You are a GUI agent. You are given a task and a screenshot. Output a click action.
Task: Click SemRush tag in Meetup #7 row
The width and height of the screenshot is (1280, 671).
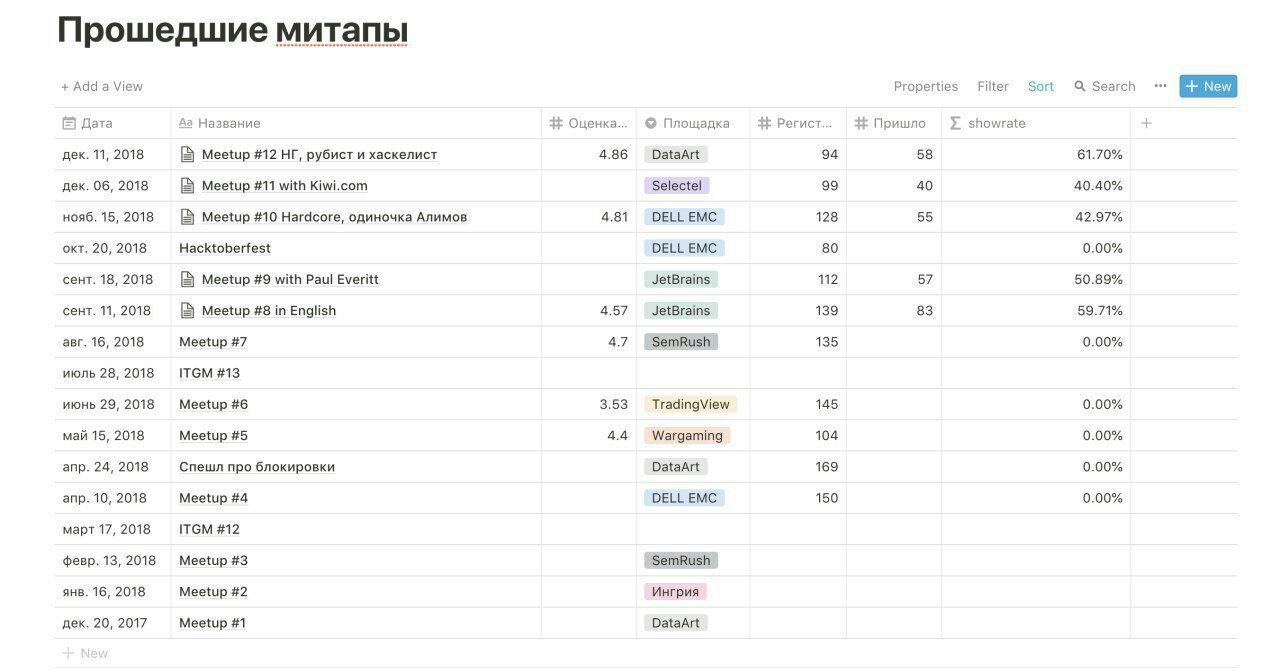(681, 341)
